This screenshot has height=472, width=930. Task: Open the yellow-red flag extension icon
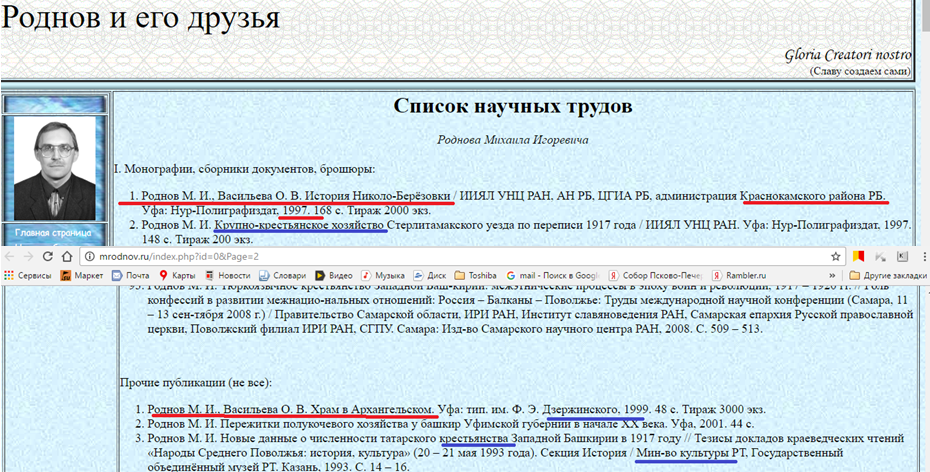(x=858, y=257)
